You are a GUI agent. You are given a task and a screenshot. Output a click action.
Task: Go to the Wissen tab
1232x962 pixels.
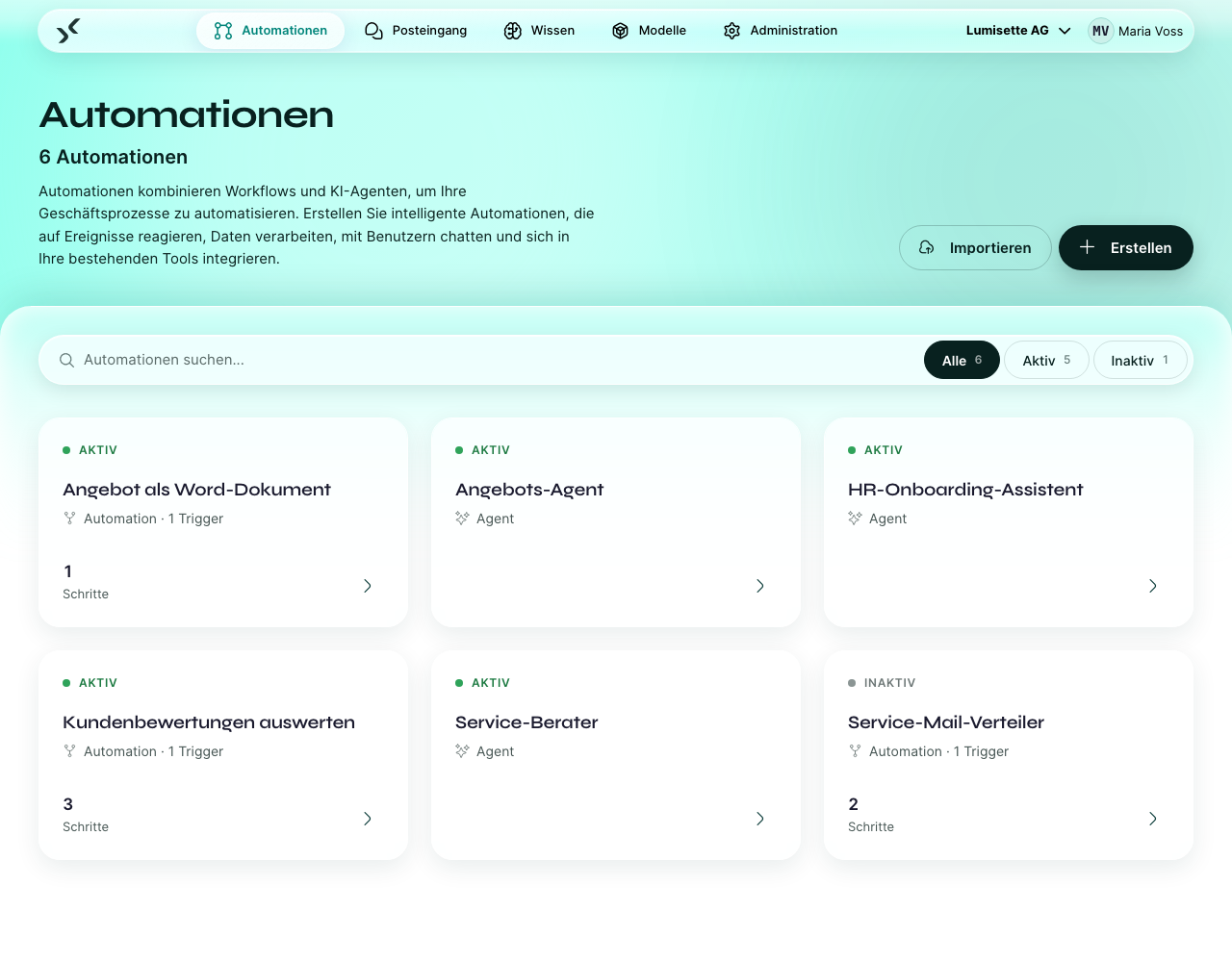pos(539,31)
